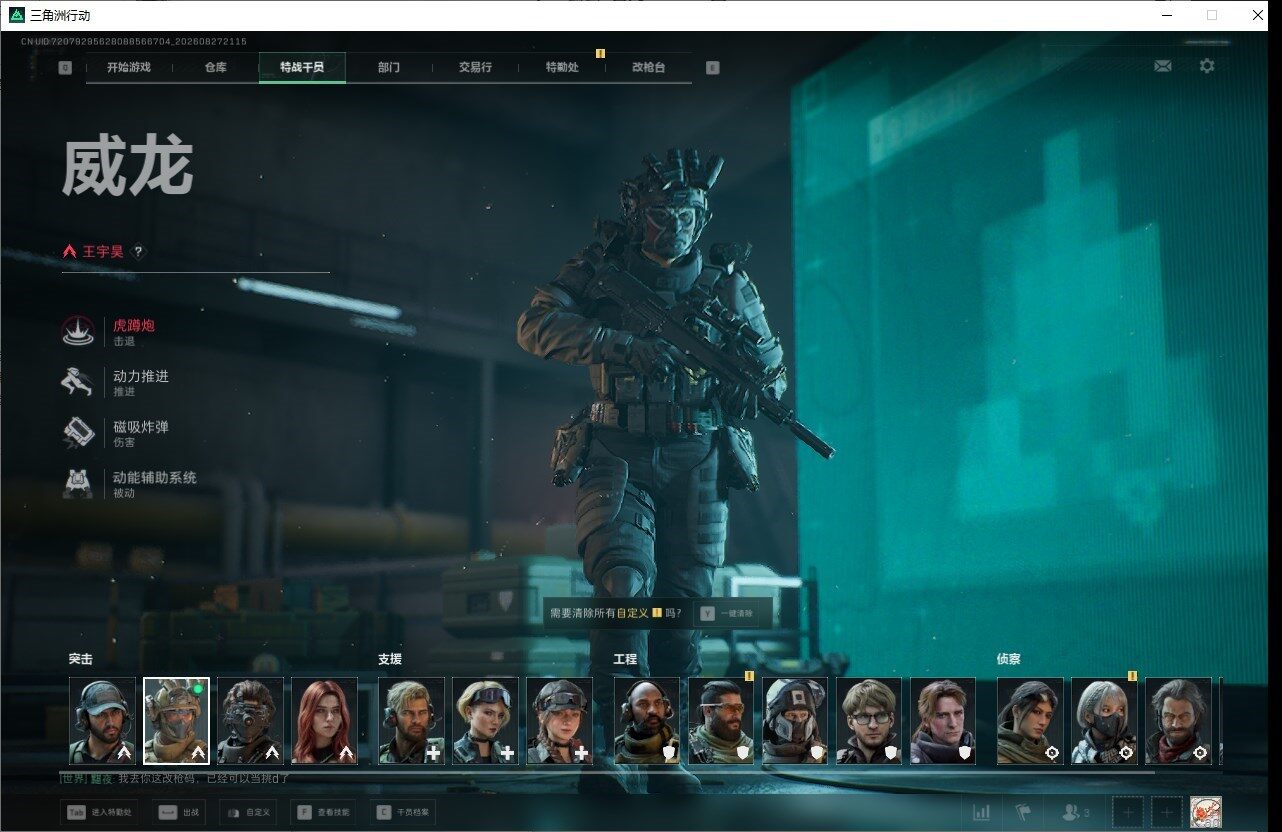Select the 侦察 operator with red scarf
The height and width of the screenshot is (832, 1282).
1178,721
